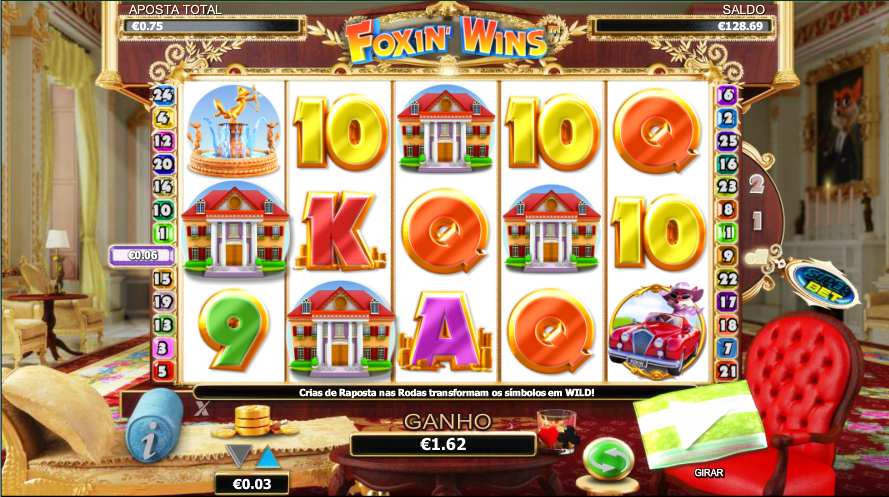The width and height of the screenshot is (889, 497).
Task: Click the fountain symbol on reel one
Action: (234, 131)
